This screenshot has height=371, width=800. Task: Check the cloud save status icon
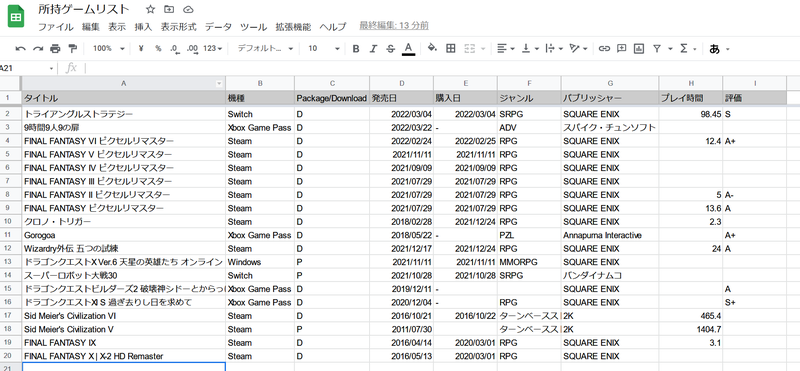coord(188,9)
